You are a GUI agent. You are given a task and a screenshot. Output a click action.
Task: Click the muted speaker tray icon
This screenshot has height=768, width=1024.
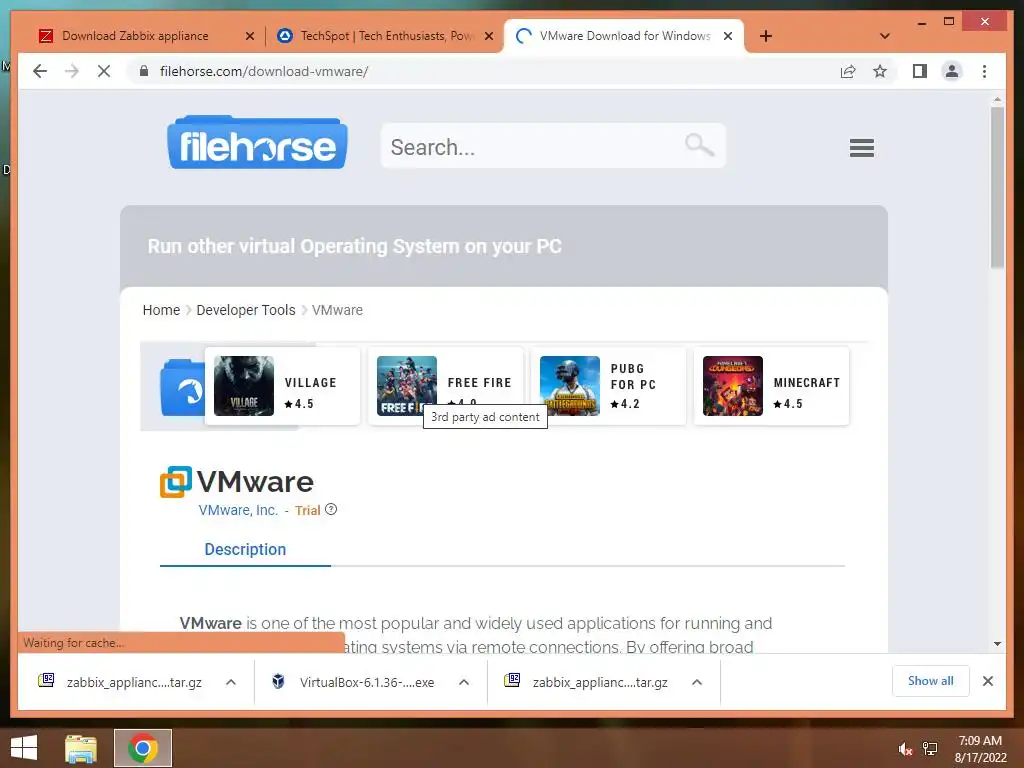coord(904,749)
